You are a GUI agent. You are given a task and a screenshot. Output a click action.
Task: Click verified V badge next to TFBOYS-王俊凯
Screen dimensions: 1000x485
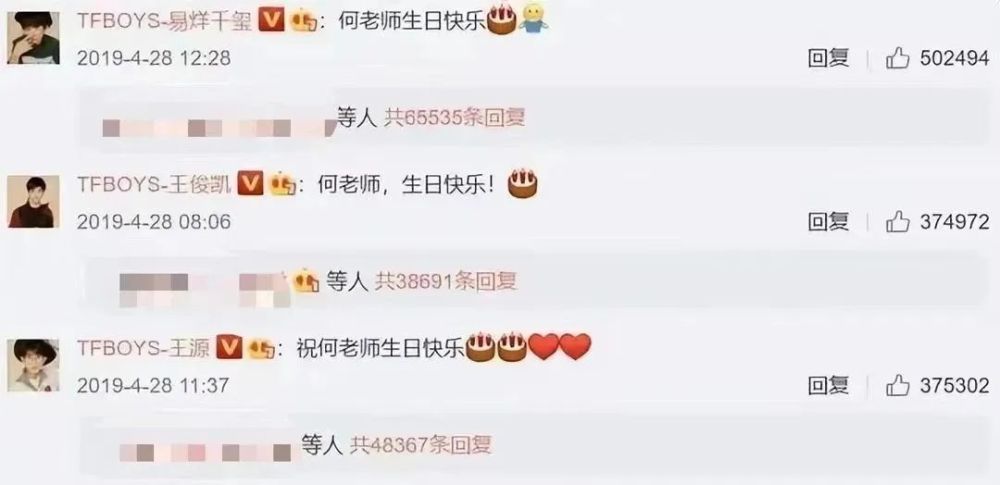coord(251,184)
